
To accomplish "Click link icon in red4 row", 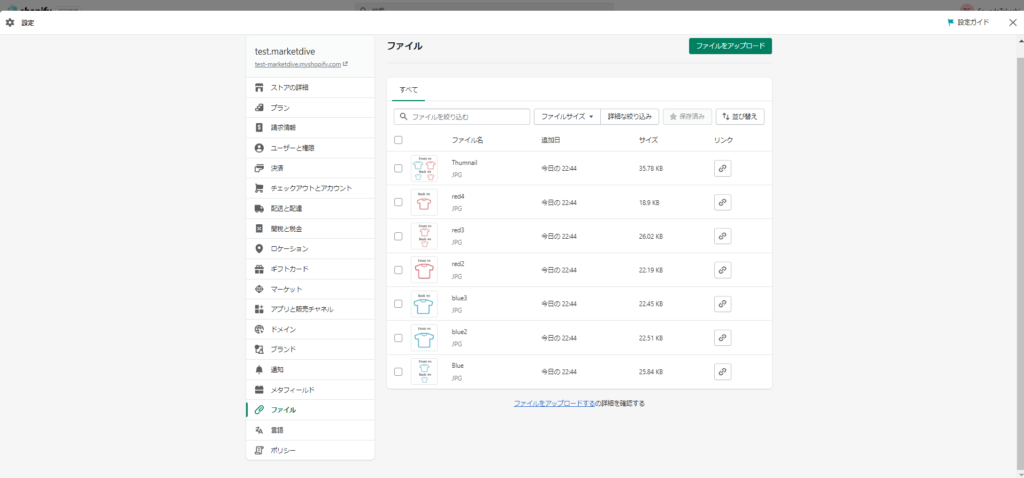I will tap(722, 202).
